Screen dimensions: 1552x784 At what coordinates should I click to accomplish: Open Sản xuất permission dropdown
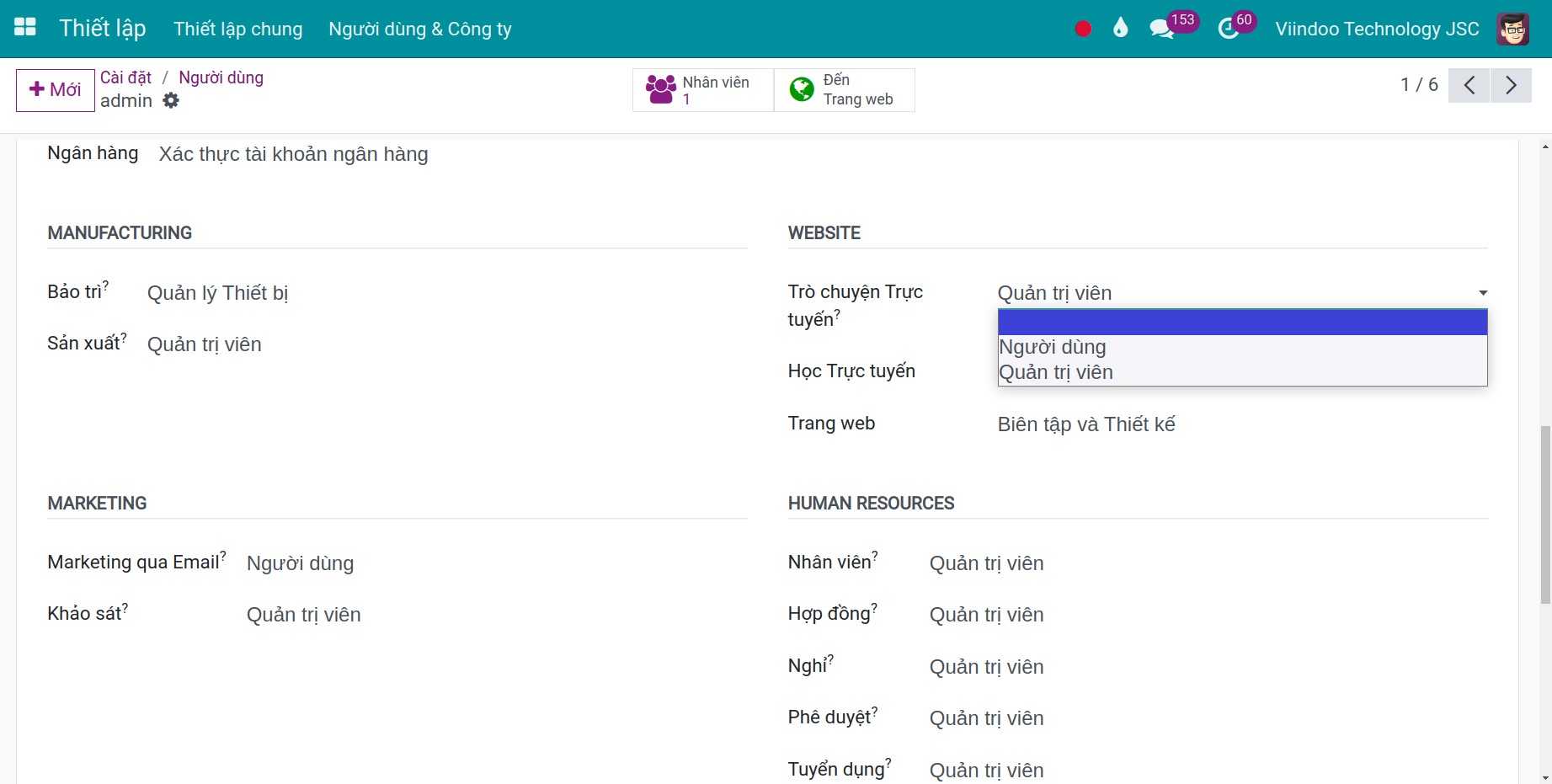pyautogui.click(x=446, y=344)
